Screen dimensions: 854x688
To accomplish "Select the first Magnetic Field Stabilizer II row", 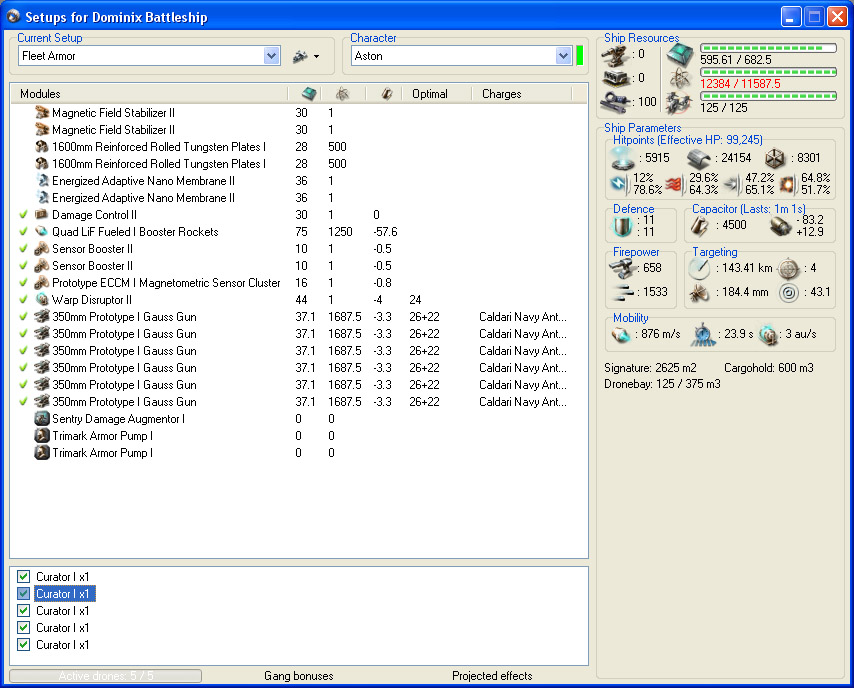I will pyautogui.click(x=298, y=113).
